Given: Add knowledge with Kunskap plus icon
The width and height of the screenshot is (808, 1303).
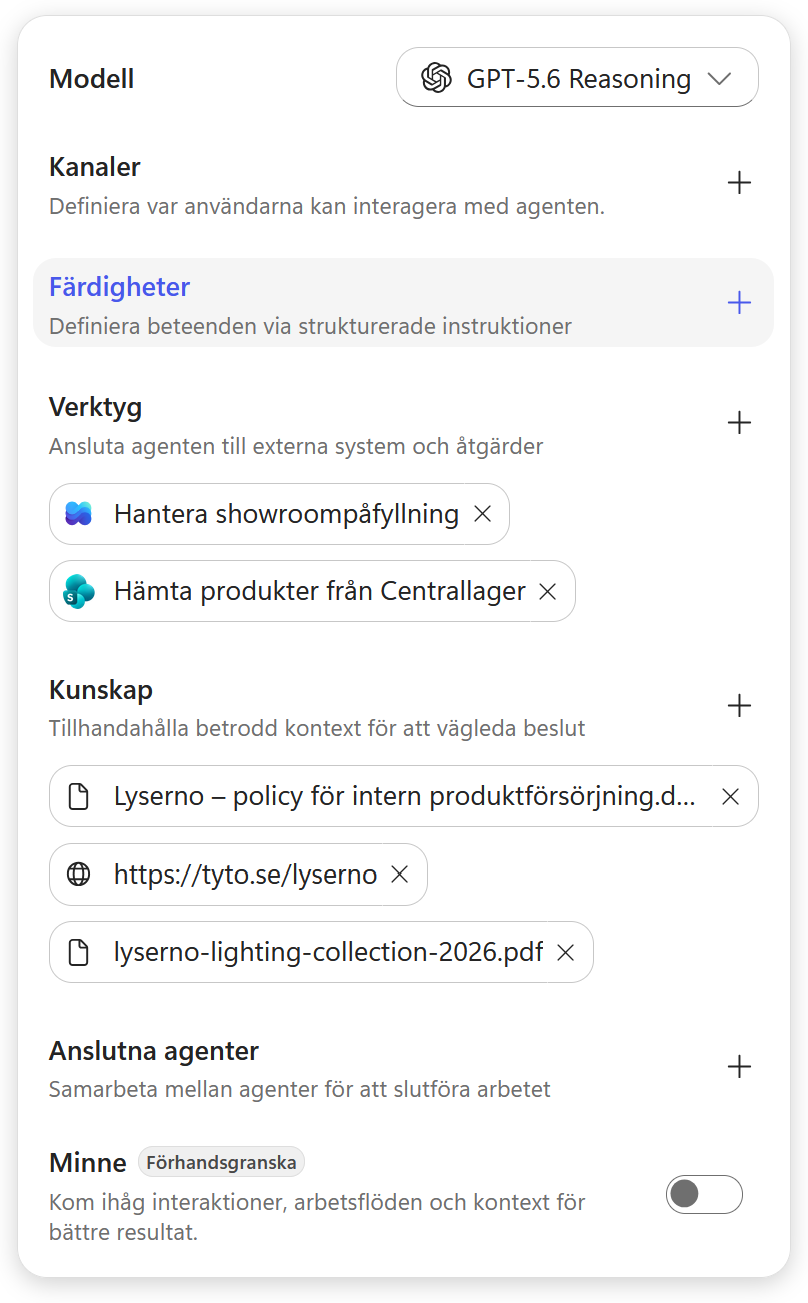Looking at the screenshot, I should click(x=739, y=706).
